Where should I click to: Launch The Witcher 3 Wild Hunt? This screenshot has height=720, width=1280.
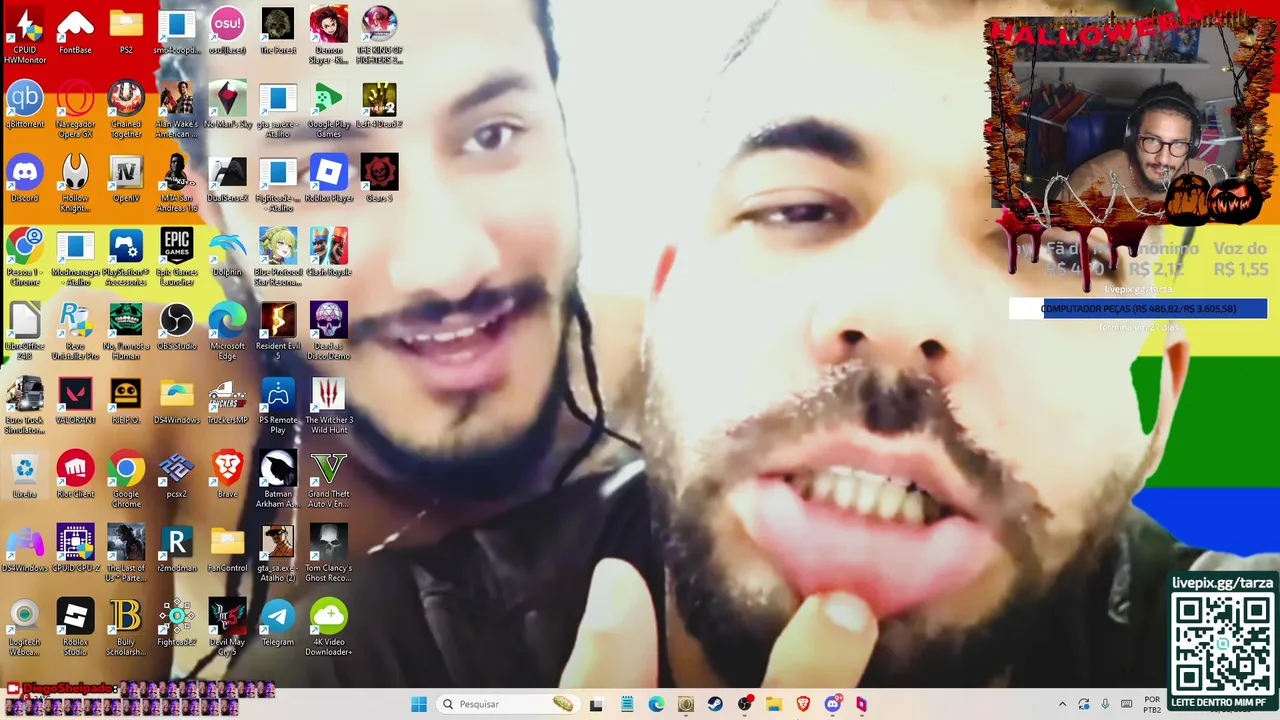click(x=328, y=405)
